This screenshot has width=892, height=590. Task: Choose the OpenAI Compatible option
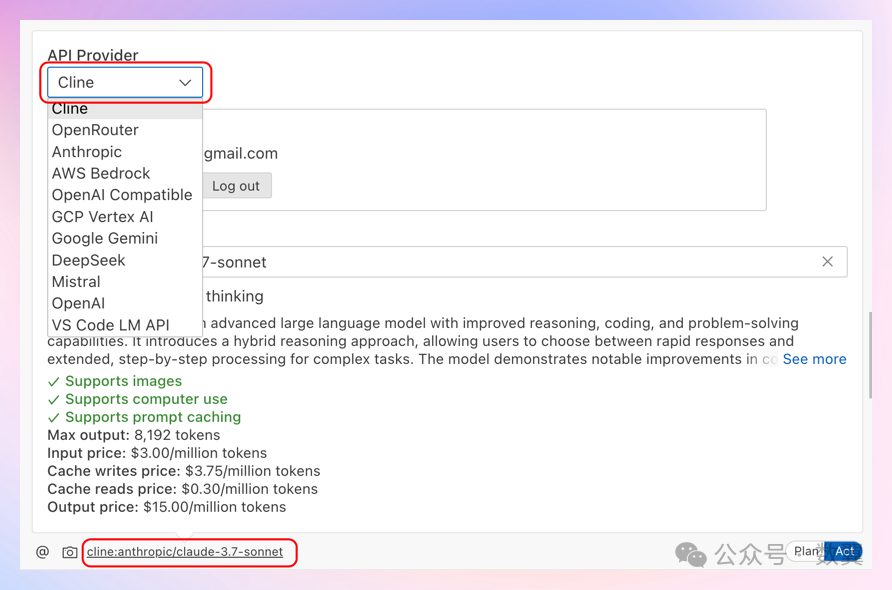(125, 195)
